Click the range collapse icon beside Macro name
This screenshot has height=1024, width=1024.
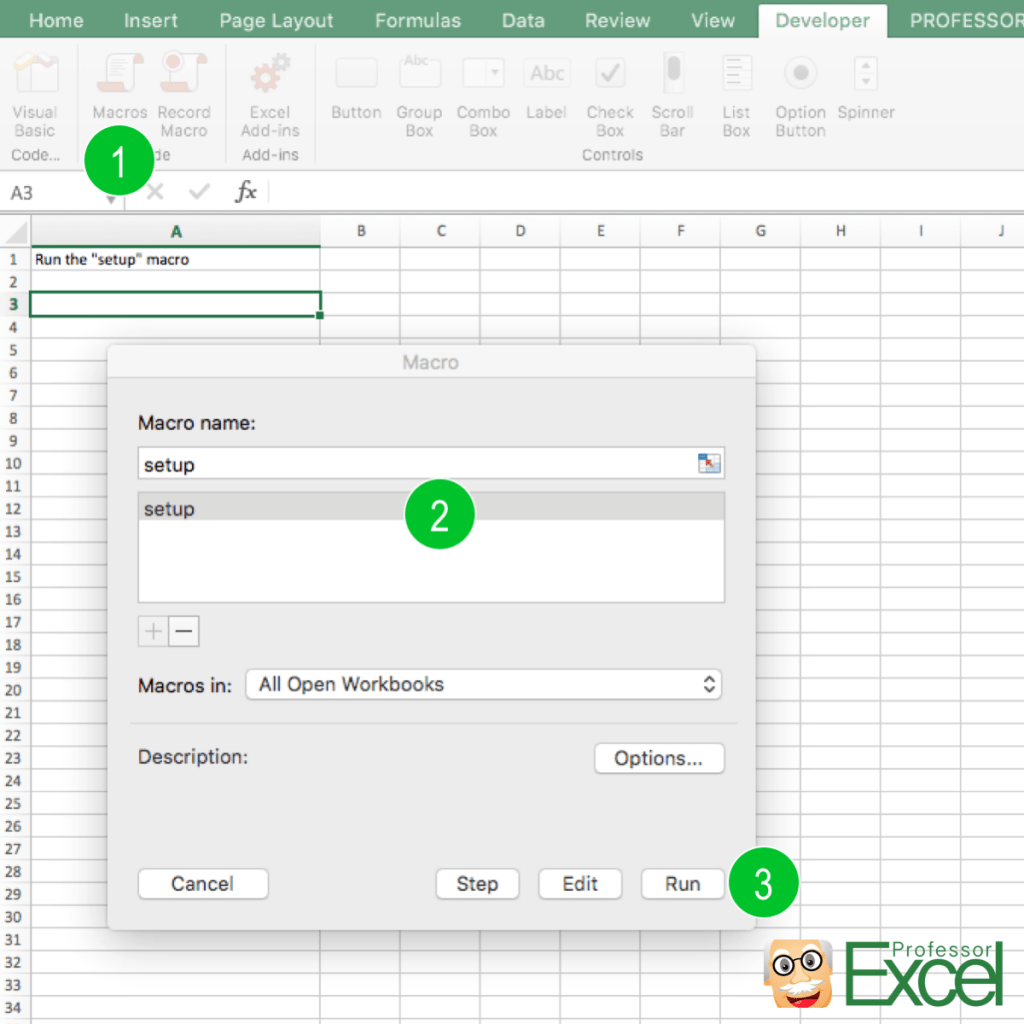(x=711, y=463)
